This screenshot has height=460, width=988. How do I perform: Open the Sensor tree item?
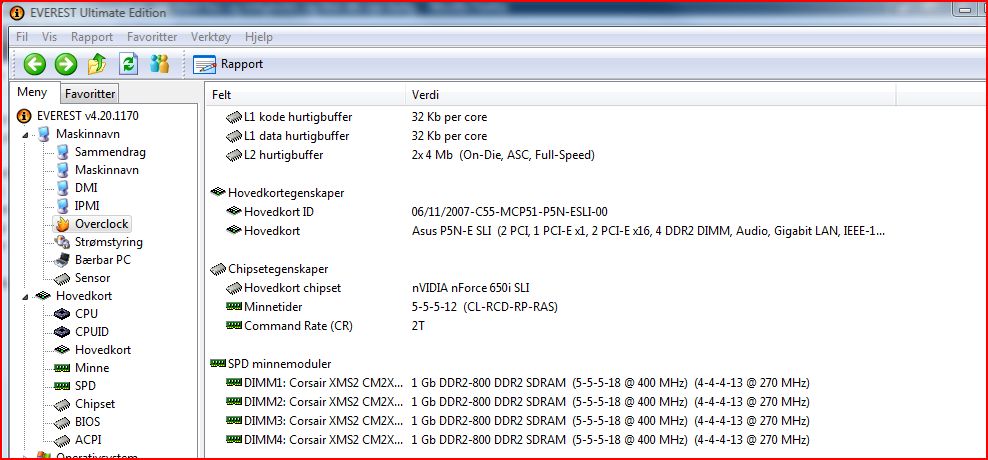83,278
